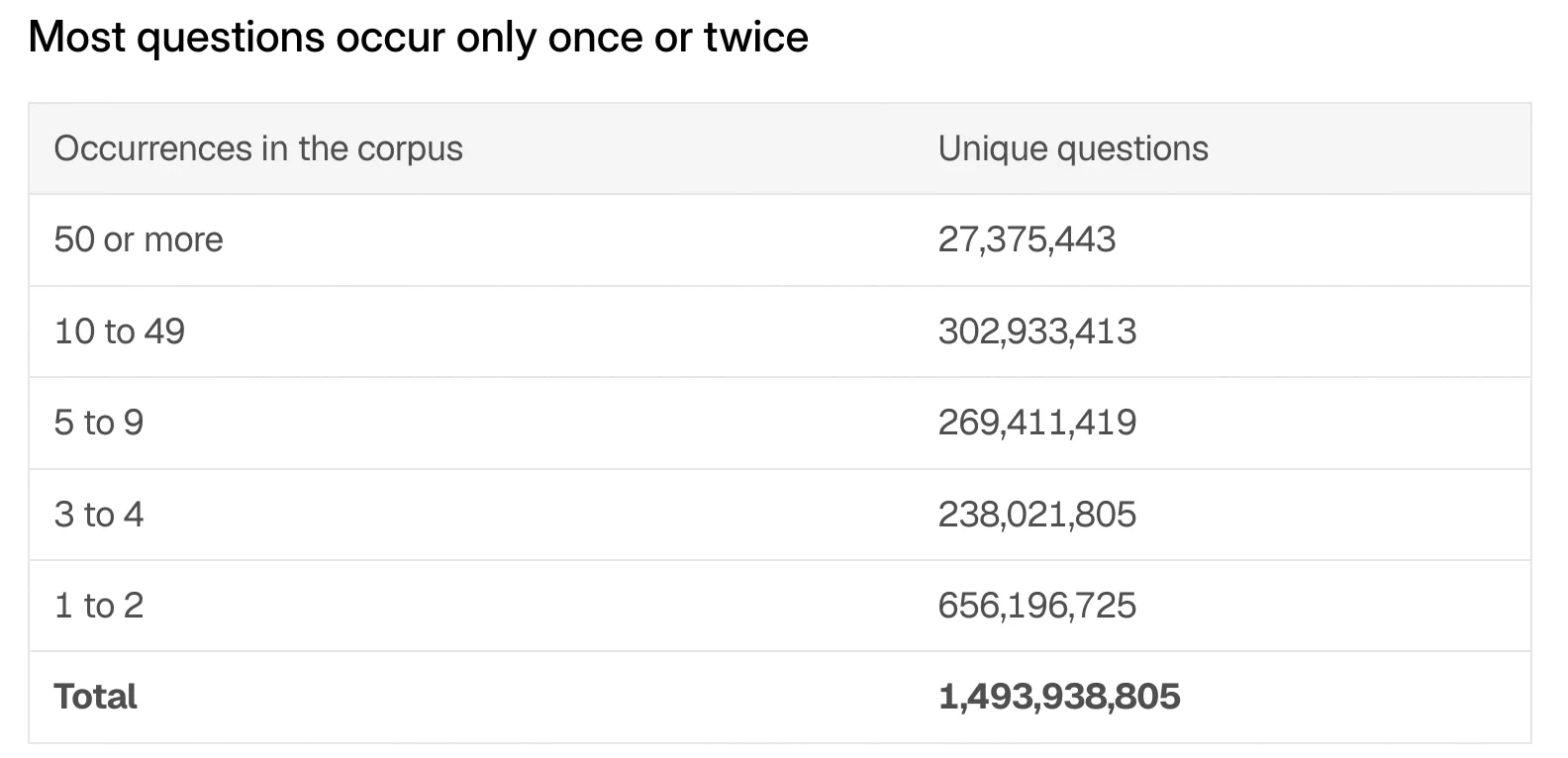
Task: Click the number 49 in '10 to 49'
Action: [x=164, y=332]
